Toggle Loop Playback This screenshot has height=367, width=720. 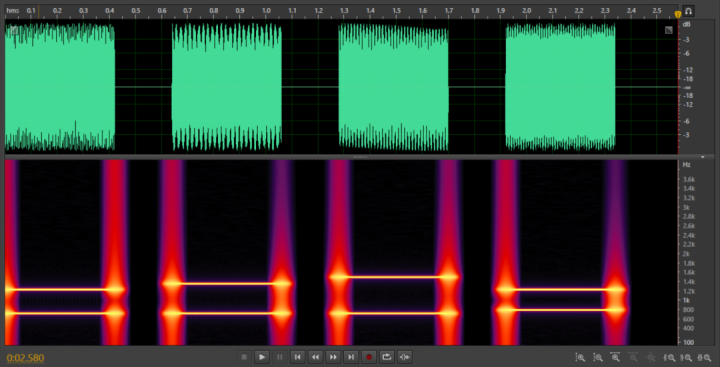coord(387,357)
